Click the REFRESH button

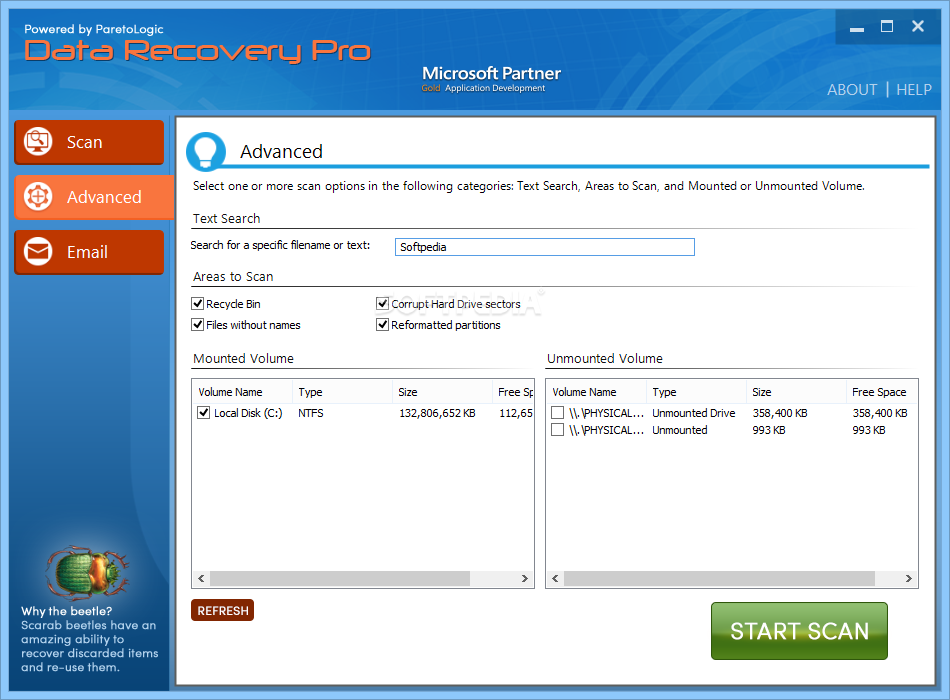(222, 610)
